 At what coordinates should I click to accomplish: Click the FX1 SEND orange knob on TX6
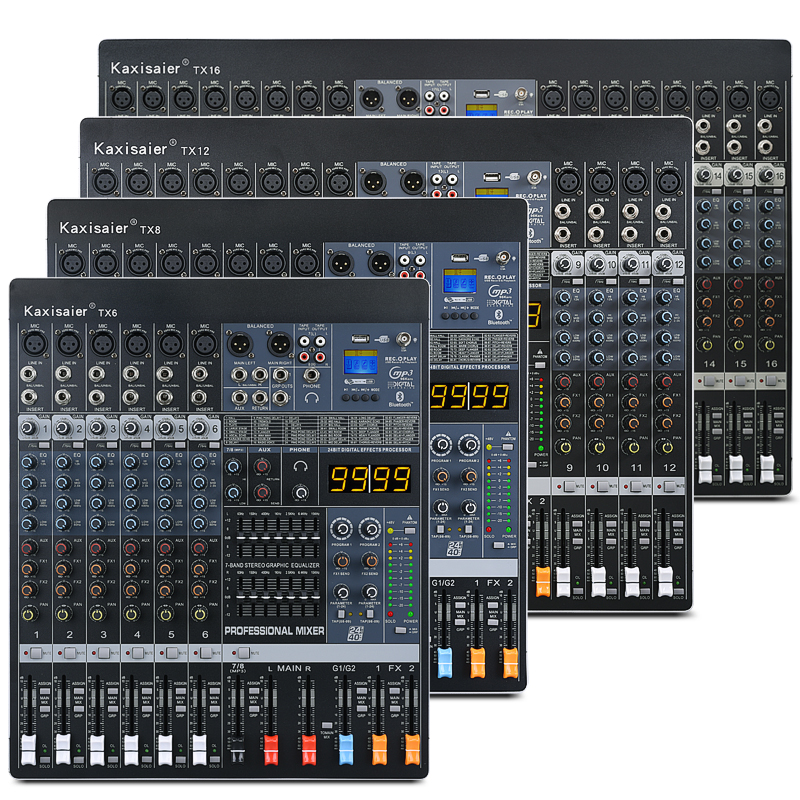[x=341, y=561]
